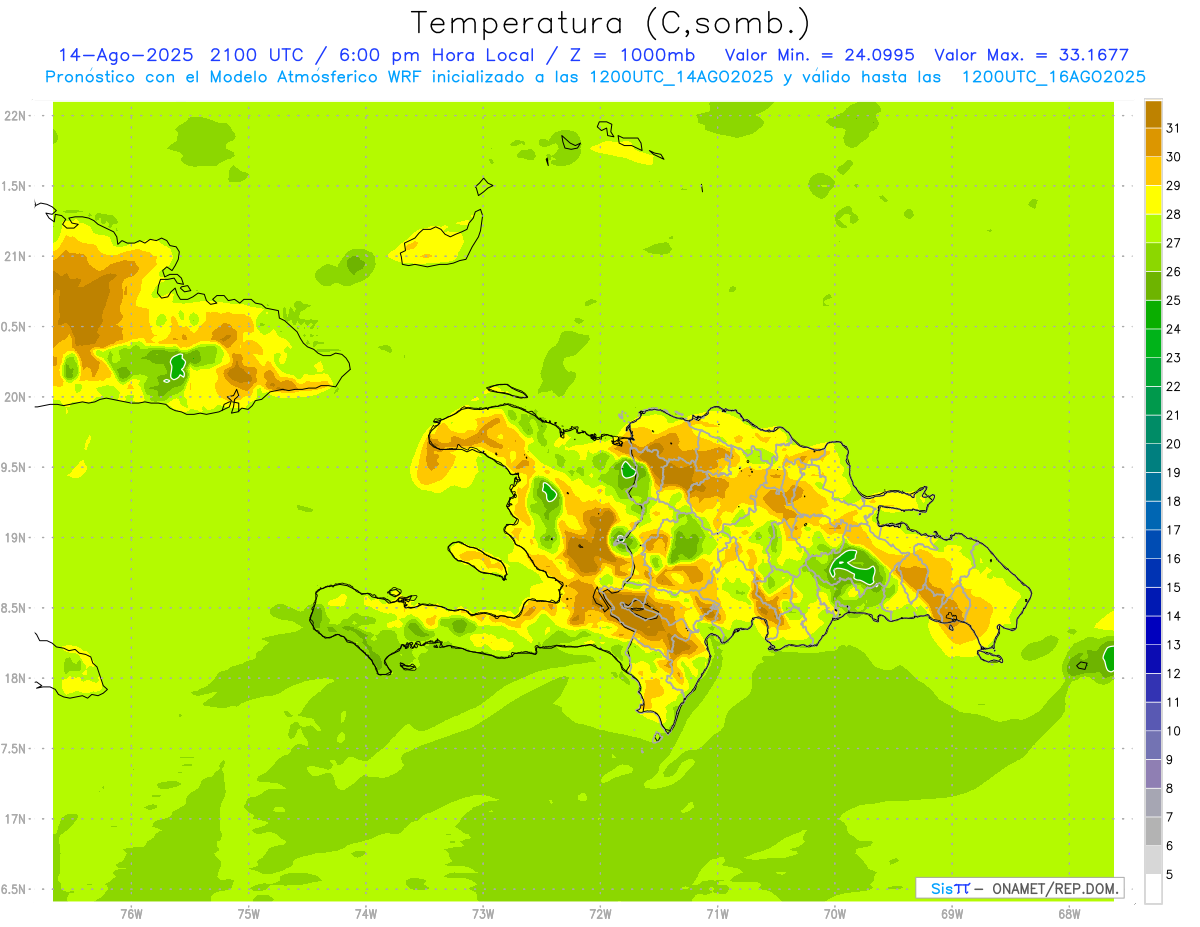Click the legend value "20" on color bar

[1173, 444]
